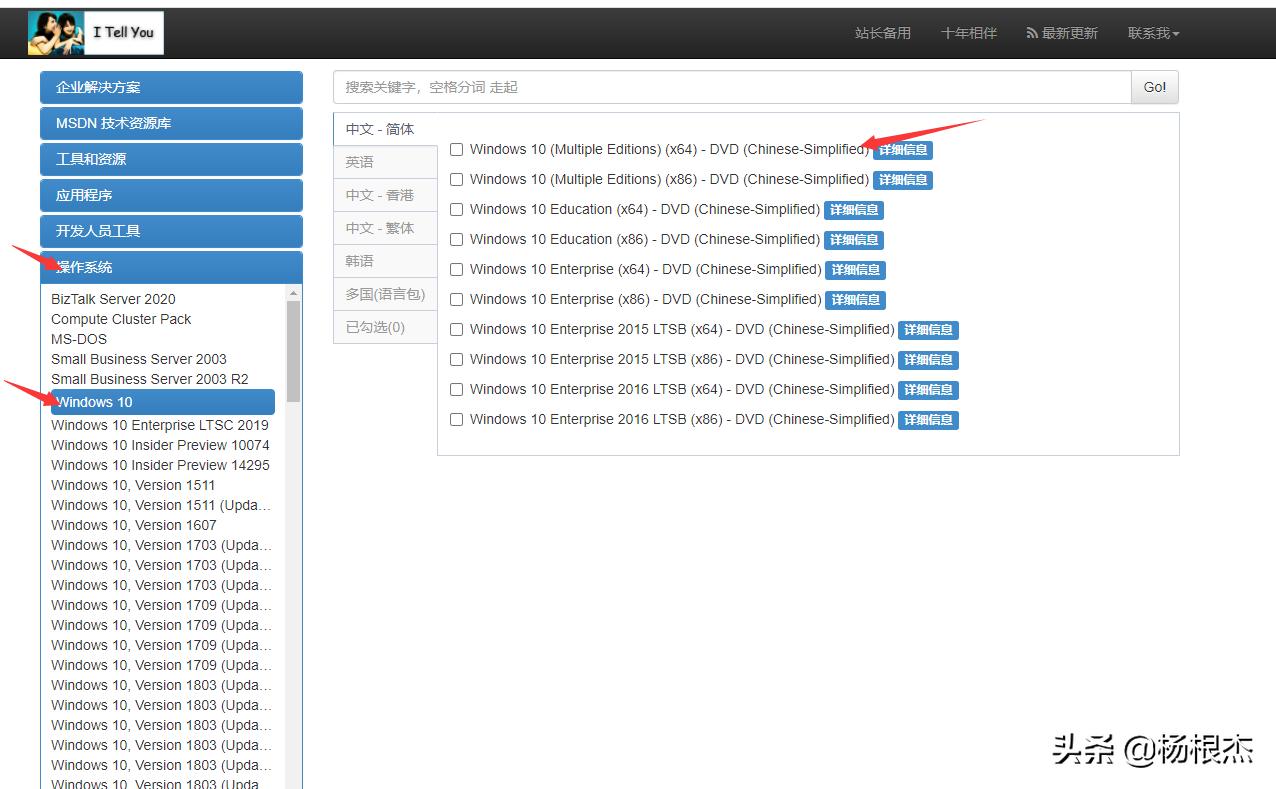Expand the 开发人员工具 category

(170, 231)
